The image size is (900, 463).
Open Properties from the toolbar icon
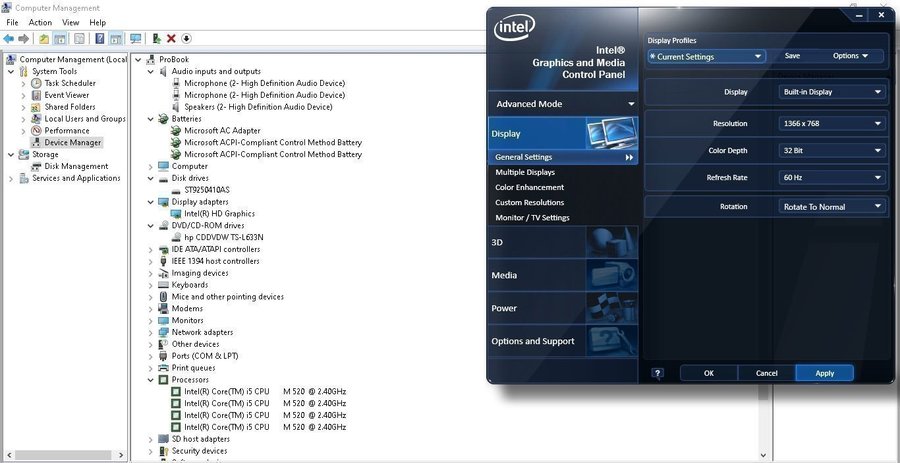(x=79, y=38)
